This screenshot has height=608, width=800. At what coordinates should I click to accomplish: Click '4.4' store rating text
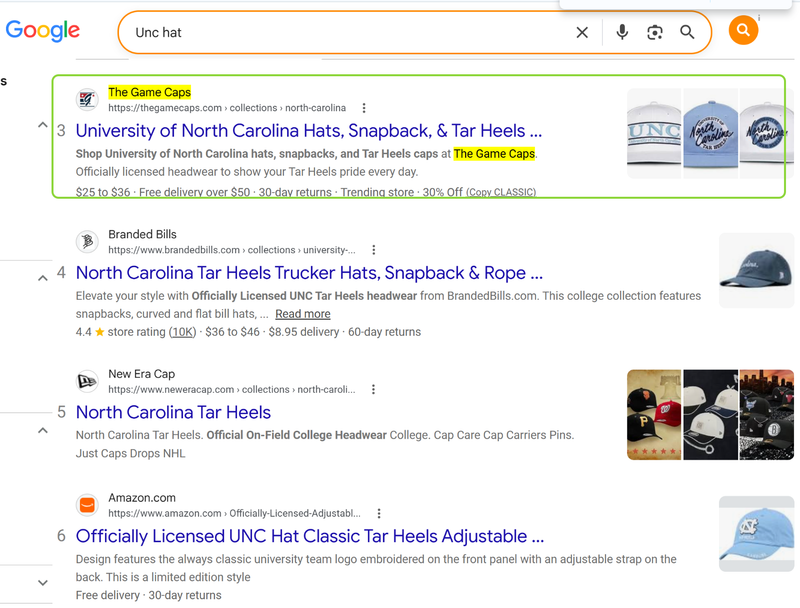pyautogui.click(x=84, y=332)
